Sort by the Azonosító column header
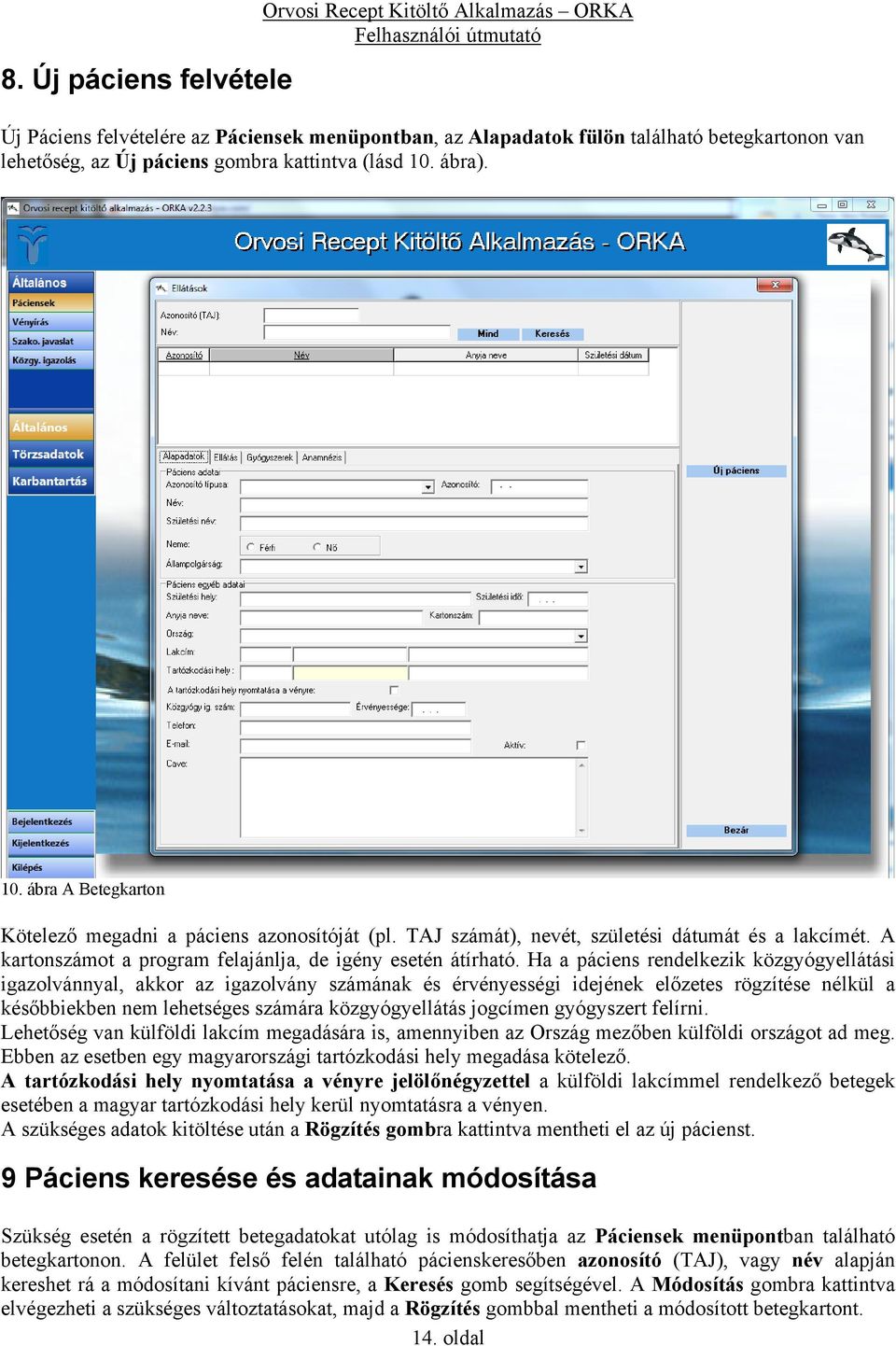This screenshot has height=1346, width=896. (x=184, y=356)
